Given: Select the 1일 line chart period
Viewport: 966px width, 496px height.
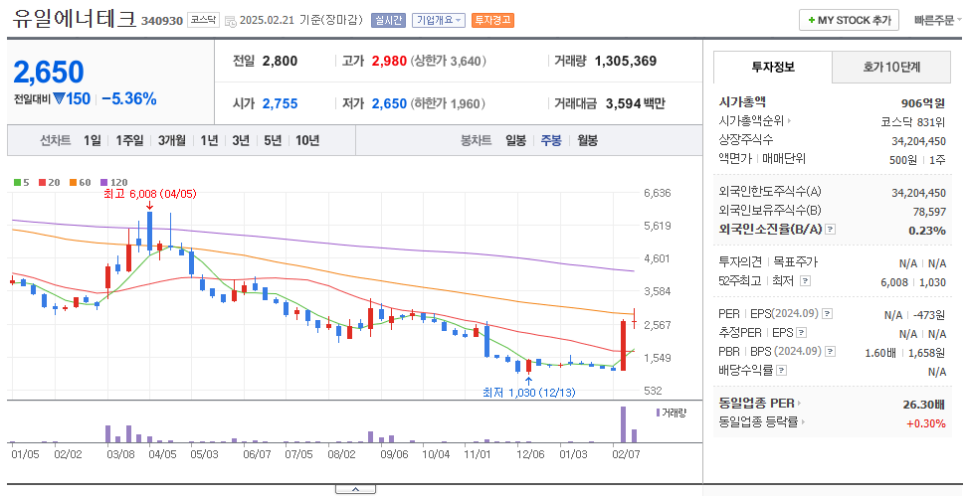Looking at the screenshot, I should 92,140.
